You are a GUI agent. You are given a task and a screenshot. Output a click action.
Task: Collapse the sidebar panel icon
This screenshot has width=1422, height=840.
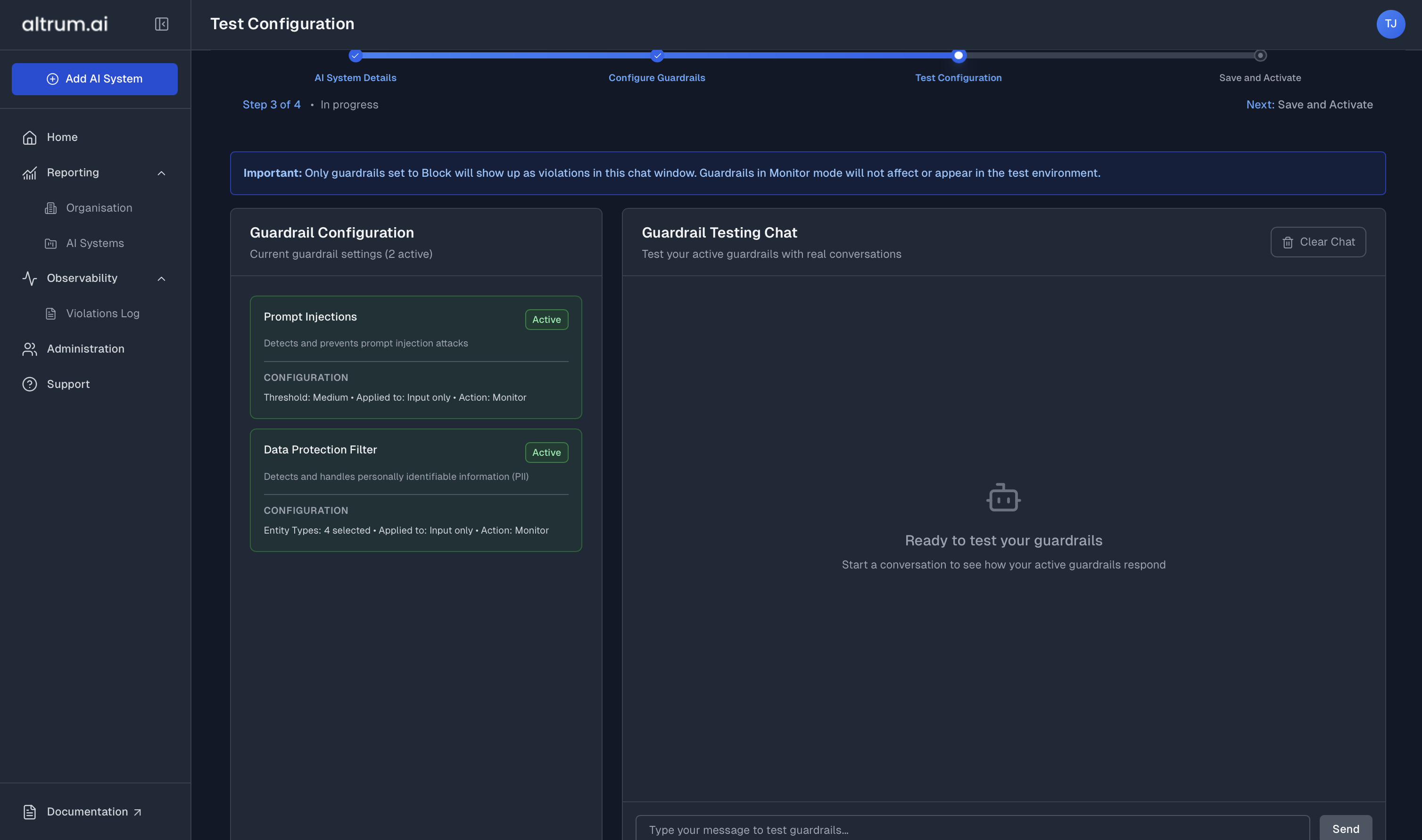click(x=161, y=24)
